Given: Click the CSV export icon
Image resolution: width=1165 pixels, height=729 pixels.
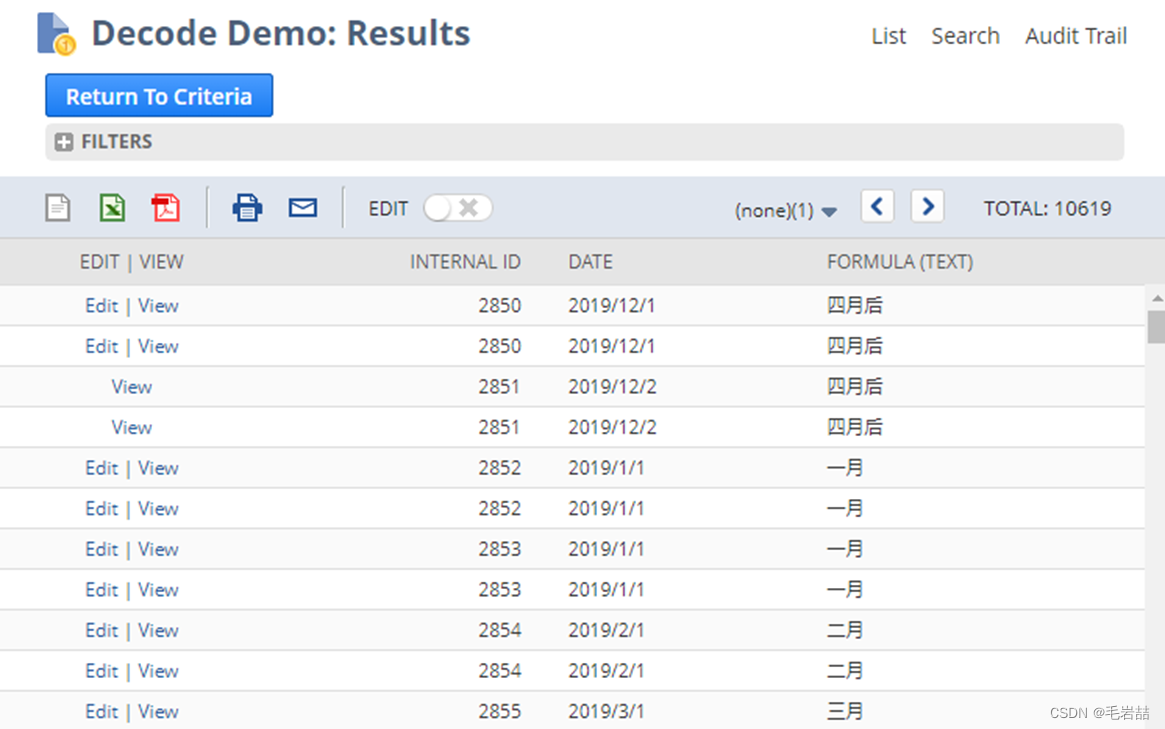Looking at the screenshot, I should [x=57, y=207].
